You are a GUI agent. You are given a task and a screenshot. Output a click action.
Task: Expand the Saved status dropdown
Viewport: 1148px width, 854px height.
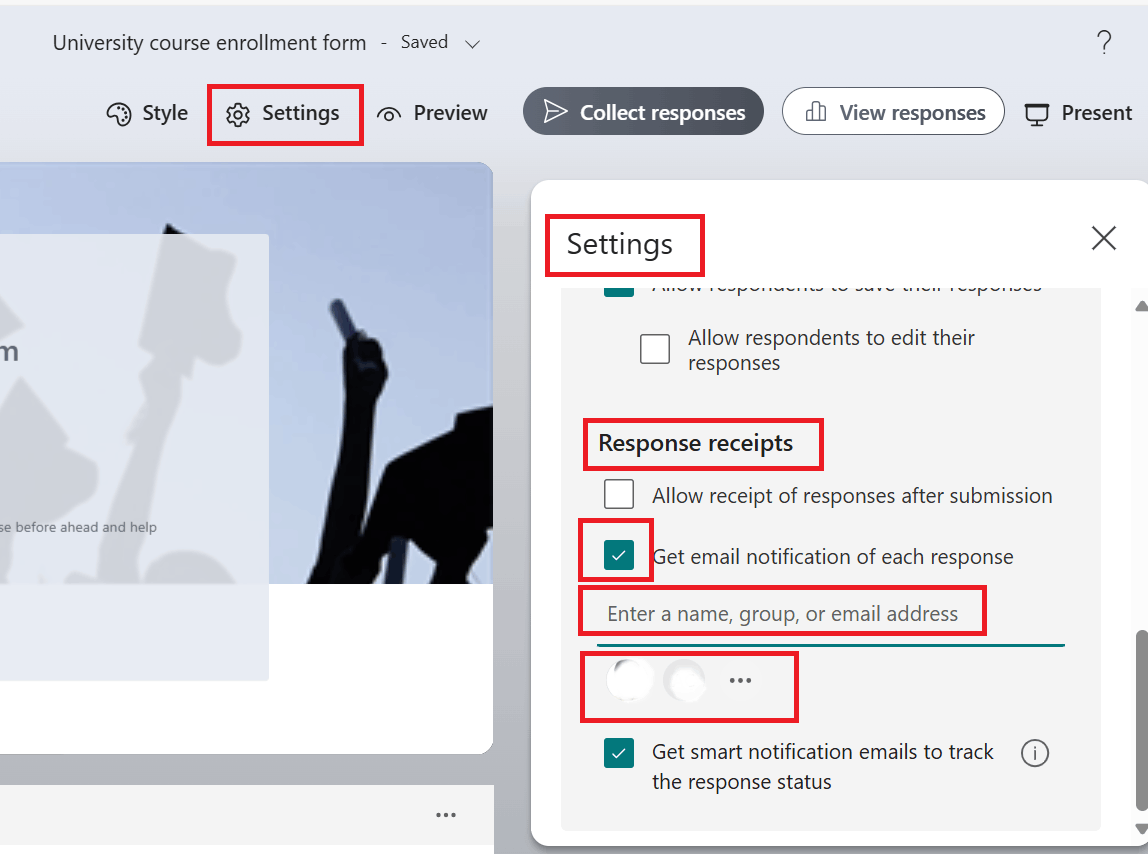[473, 42]
